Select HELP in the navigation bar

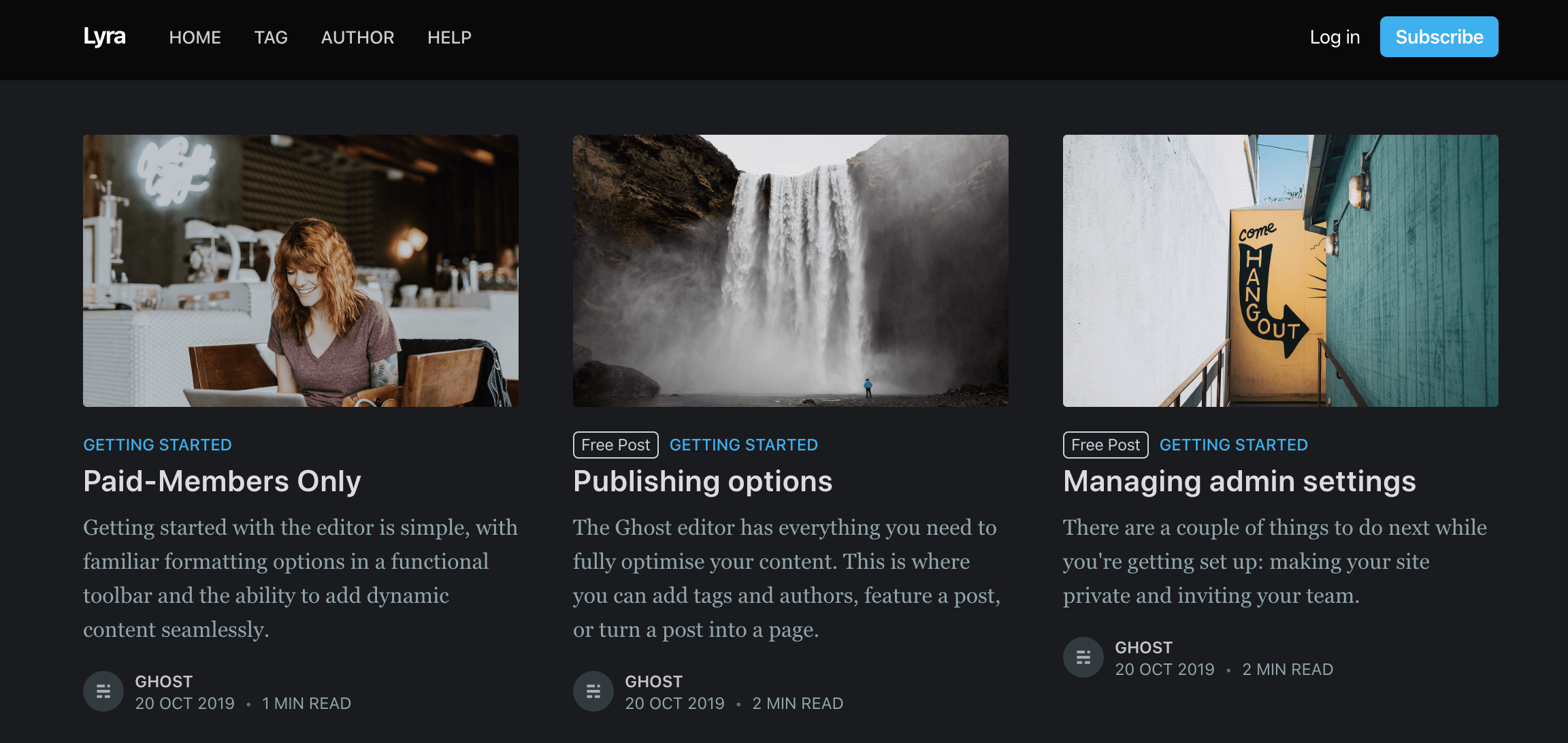click(x=449, y=37)
